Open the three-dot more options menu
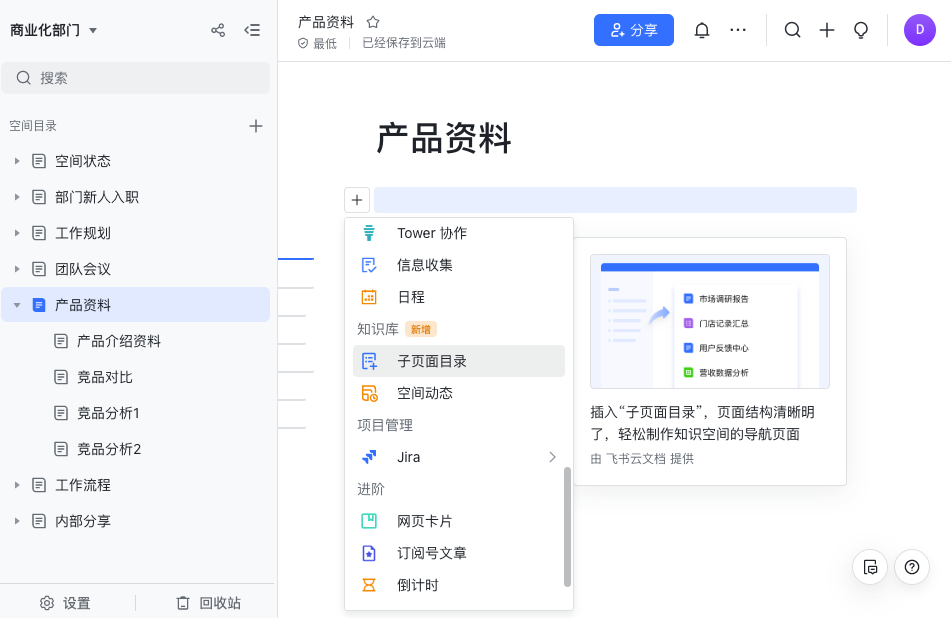 click(x=738, y=30)
